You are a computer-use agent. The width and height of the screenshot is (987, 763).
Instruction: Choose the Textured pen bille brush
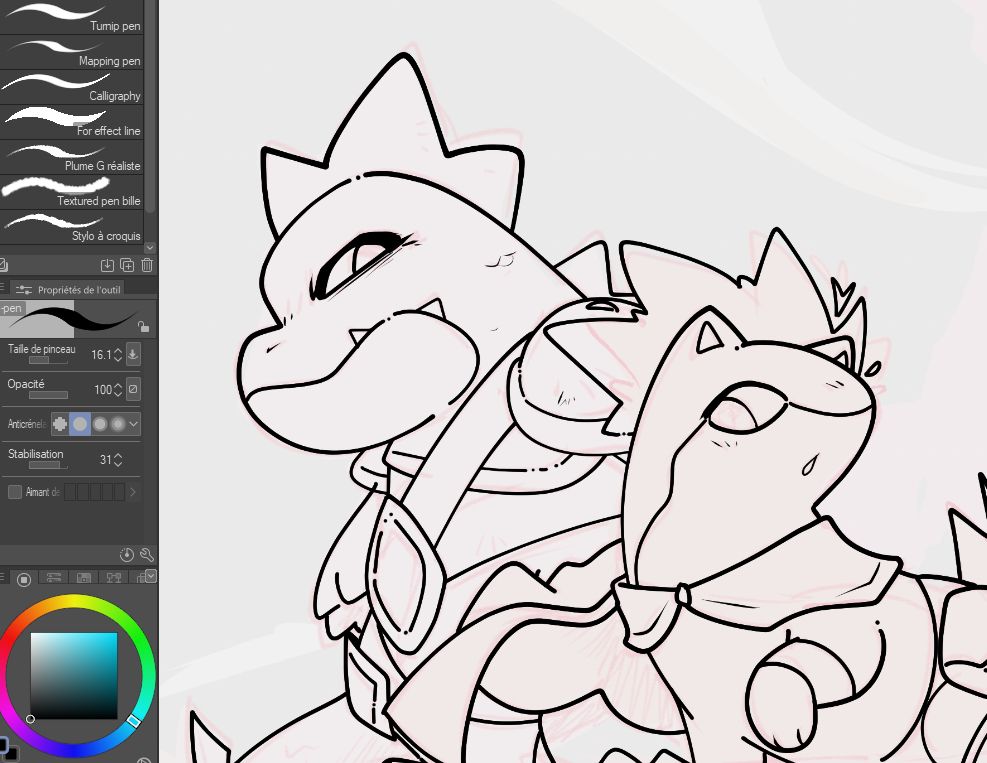(x=71, y=192)
